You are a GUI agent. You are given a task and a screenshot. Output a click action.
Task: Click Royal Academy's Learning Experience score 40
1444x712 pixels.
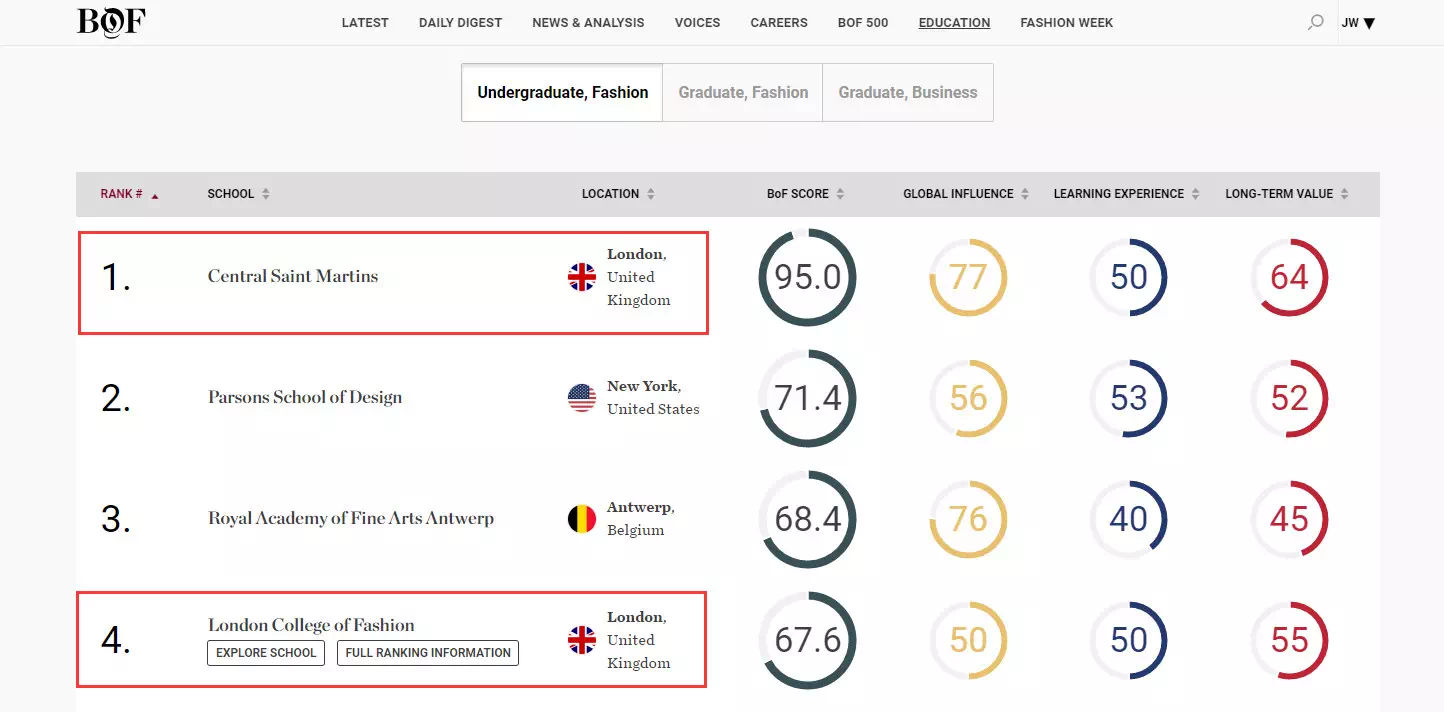point(1129,518)
